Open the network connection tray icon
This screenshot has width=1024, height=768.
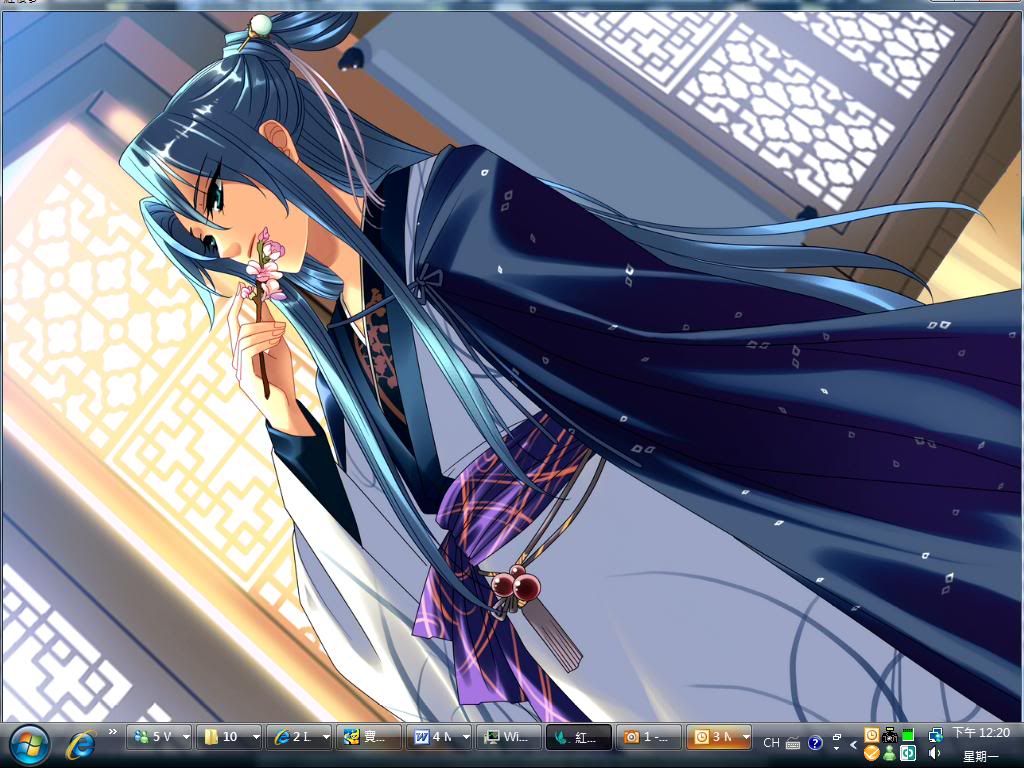[936, 735]
